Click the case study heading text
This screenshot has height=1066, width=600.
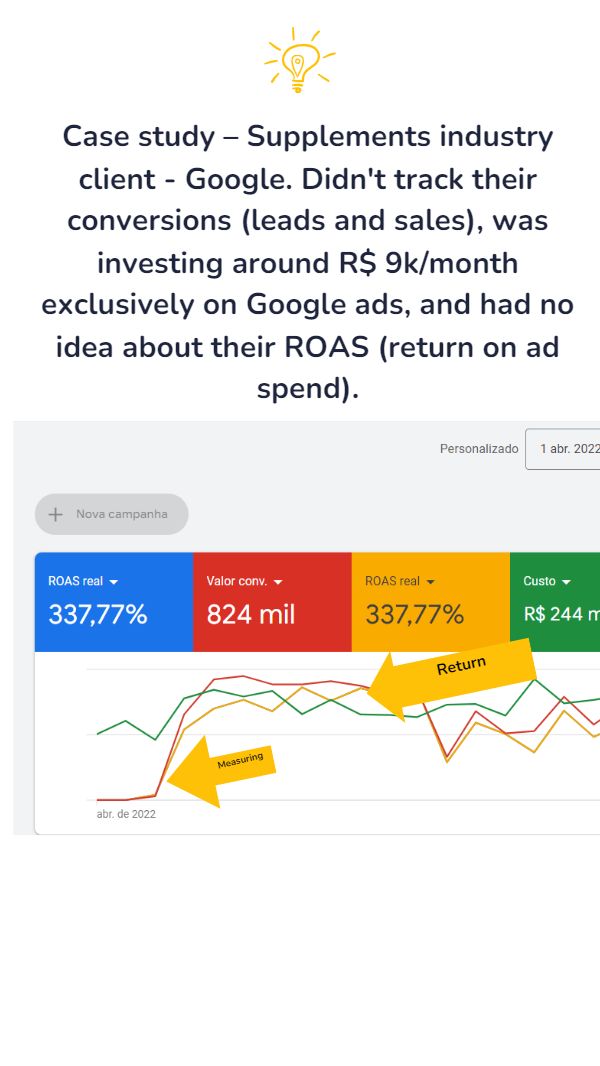point(308,262)
